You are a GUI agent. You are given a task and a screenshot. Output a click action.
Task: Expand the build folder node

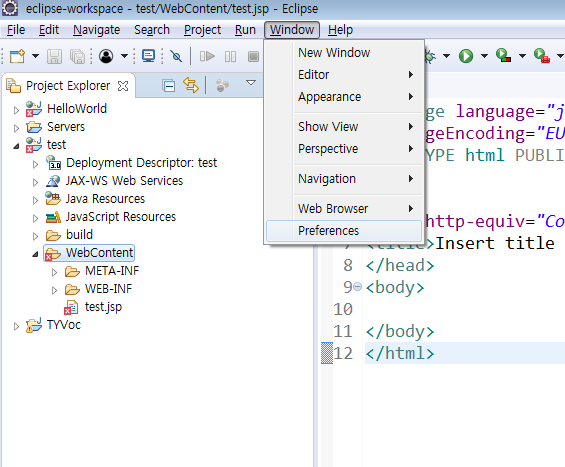[x=35, y=236]
